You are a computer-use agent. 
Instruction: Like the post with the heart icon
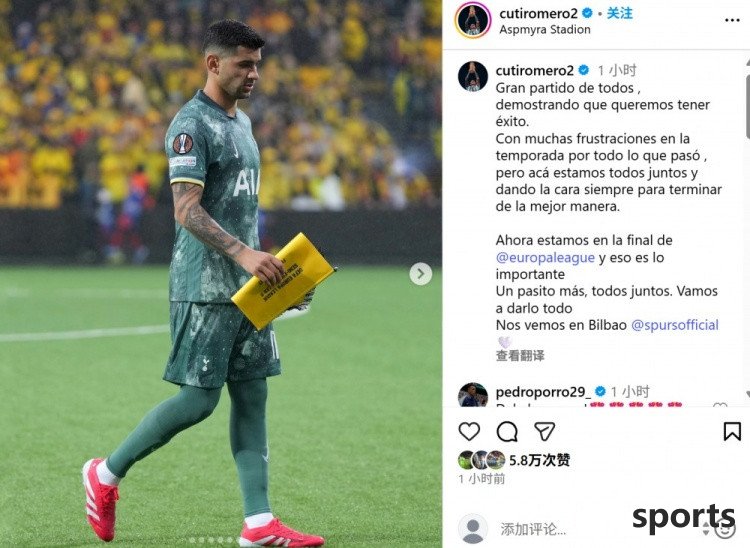coord(469,431)
